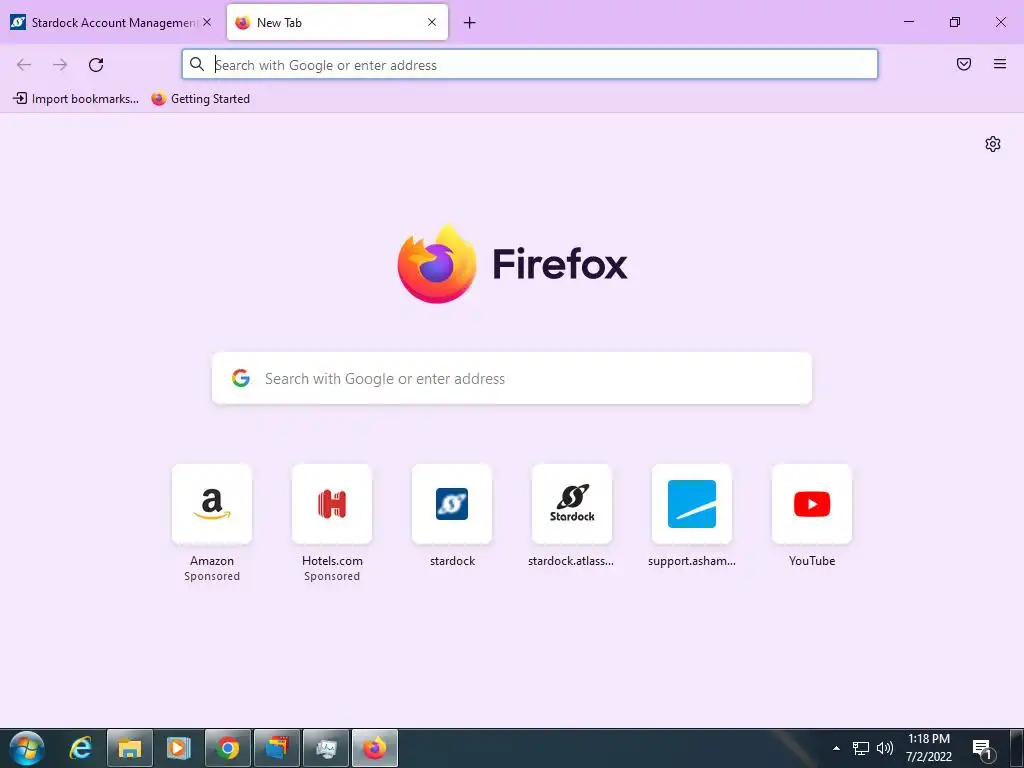Minimize the Firefox window
This screenshot has height=768, width=1024.
[x=908, y=22]
